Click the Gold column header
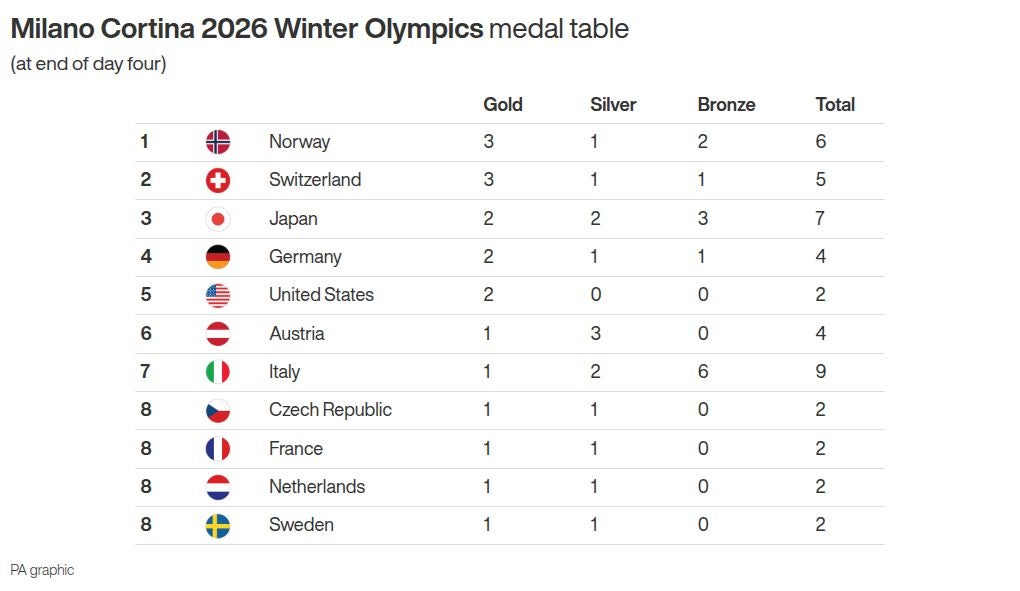1020x591 pixels. [503, 104]
